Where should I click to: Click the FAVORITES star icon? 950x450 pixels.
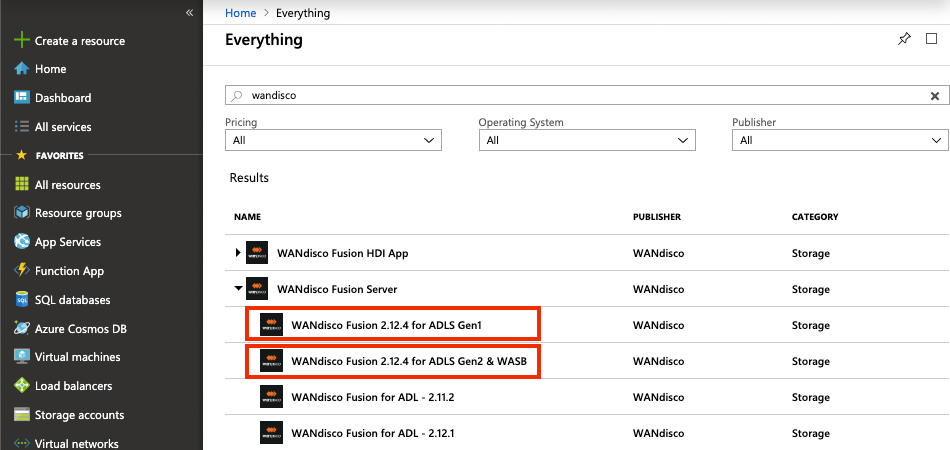pos(21,156)
